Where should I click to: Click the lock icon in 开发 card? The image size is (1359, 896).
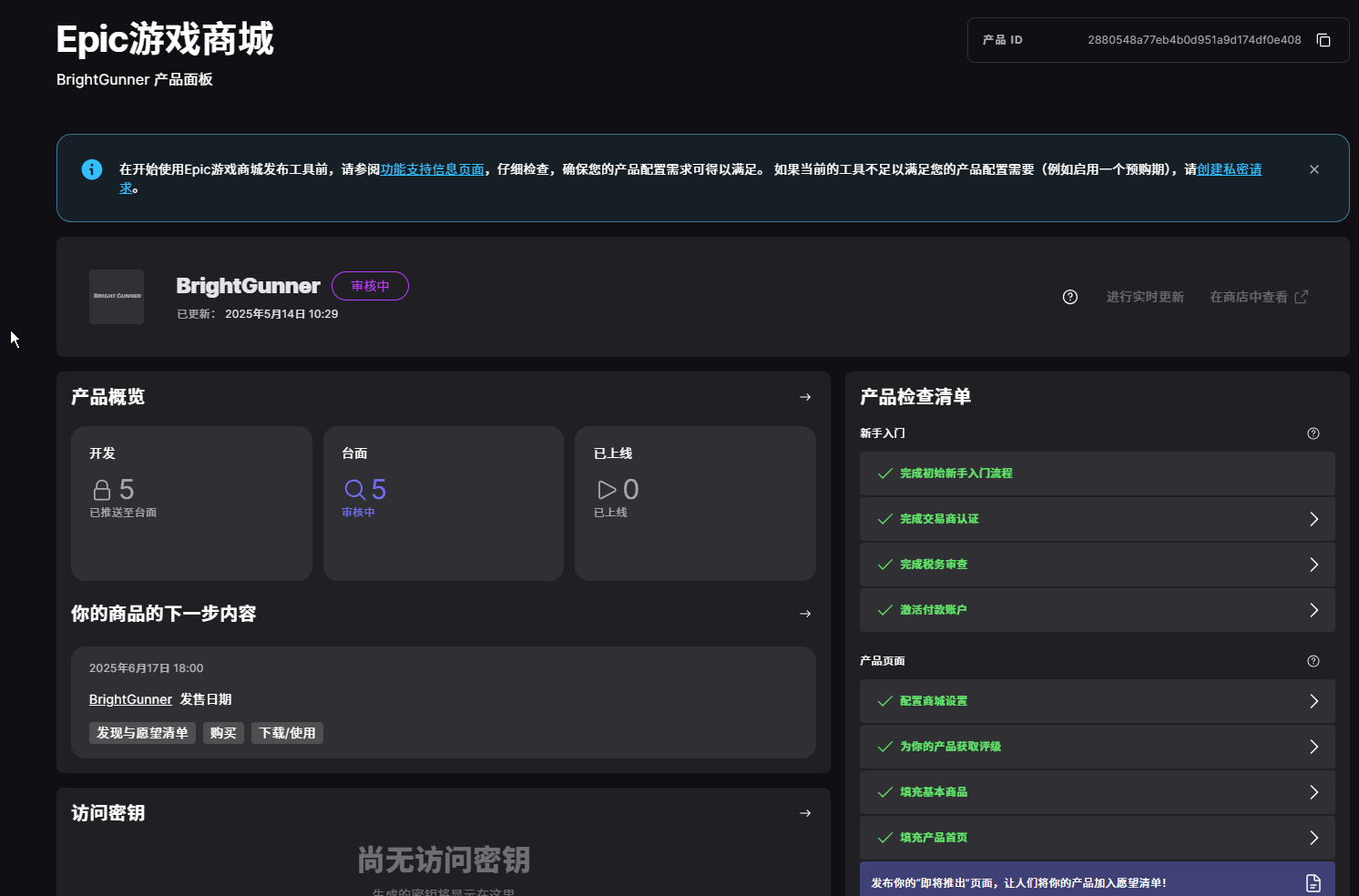(x=102, y=490)
